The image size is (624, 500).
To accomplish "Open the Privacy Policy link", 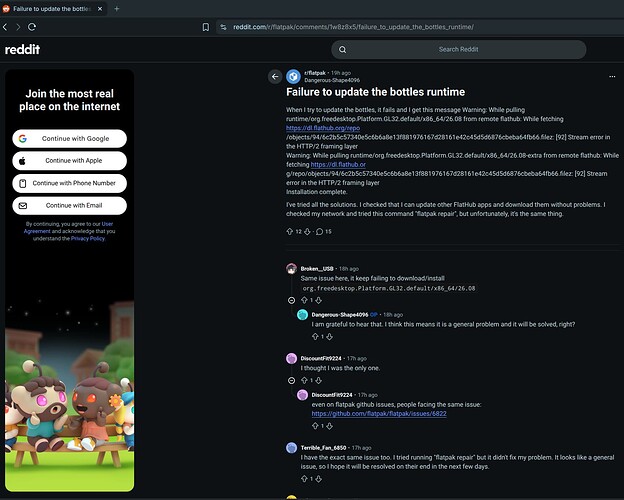I will pos(88,238).
